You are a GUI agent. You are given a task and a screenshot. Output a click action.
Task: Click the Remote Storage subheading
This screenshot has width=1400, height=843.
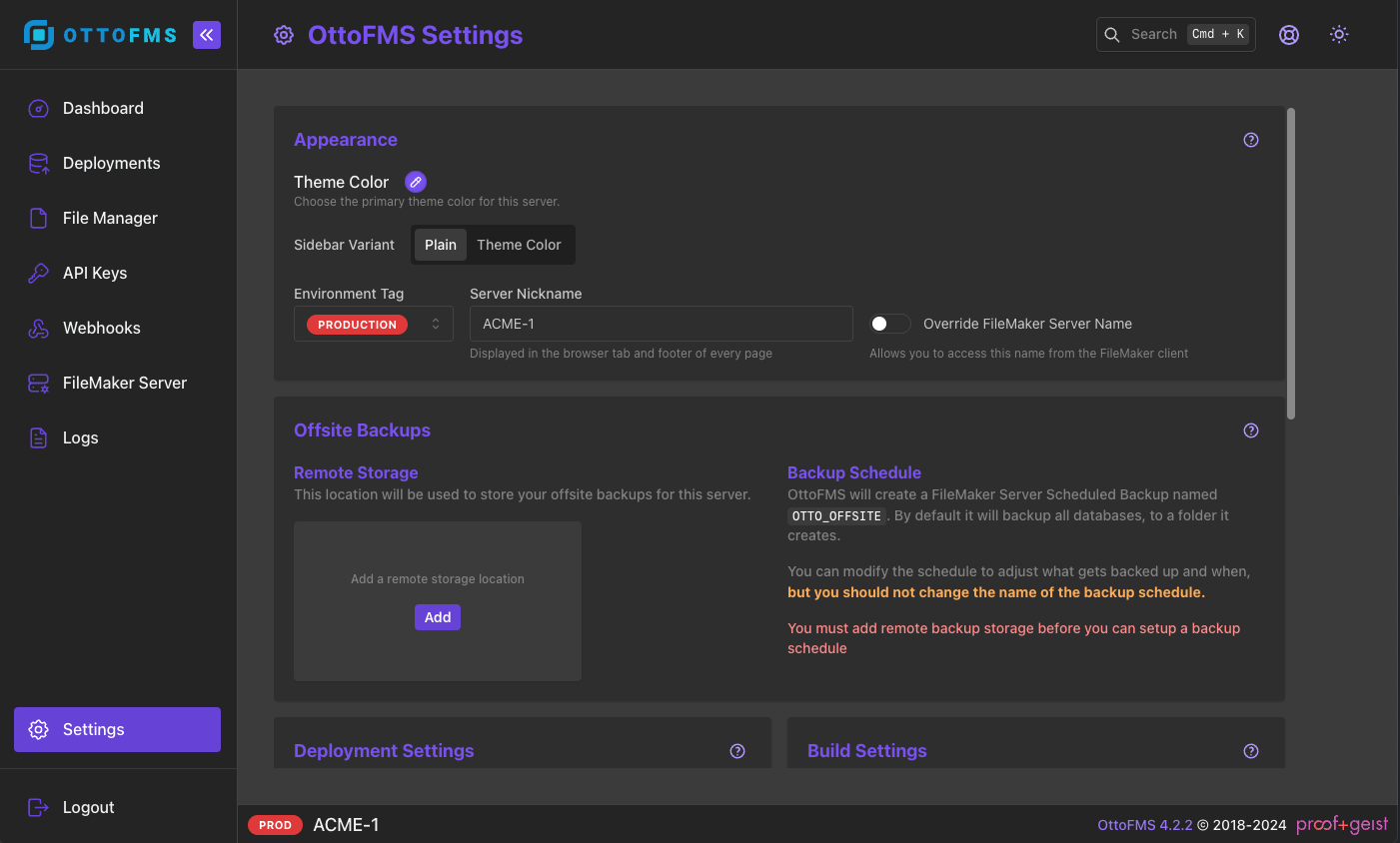[356, 472]
